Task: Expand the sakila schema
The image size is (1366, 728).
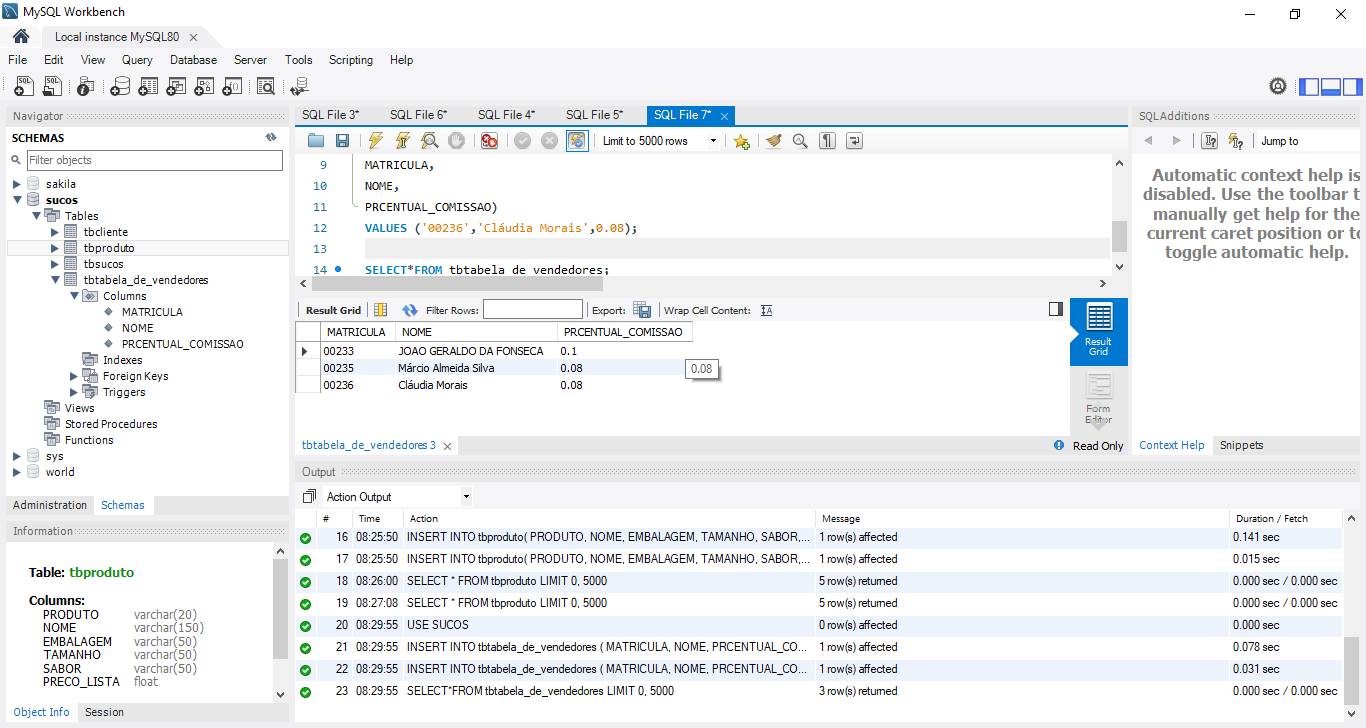Action: (x=17, y=184)
